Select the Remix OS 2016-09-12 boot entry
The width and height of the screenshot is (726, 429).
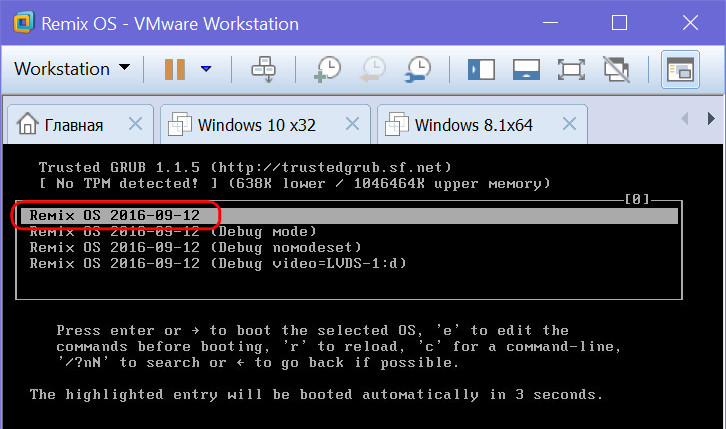click(x=349, y=216)
